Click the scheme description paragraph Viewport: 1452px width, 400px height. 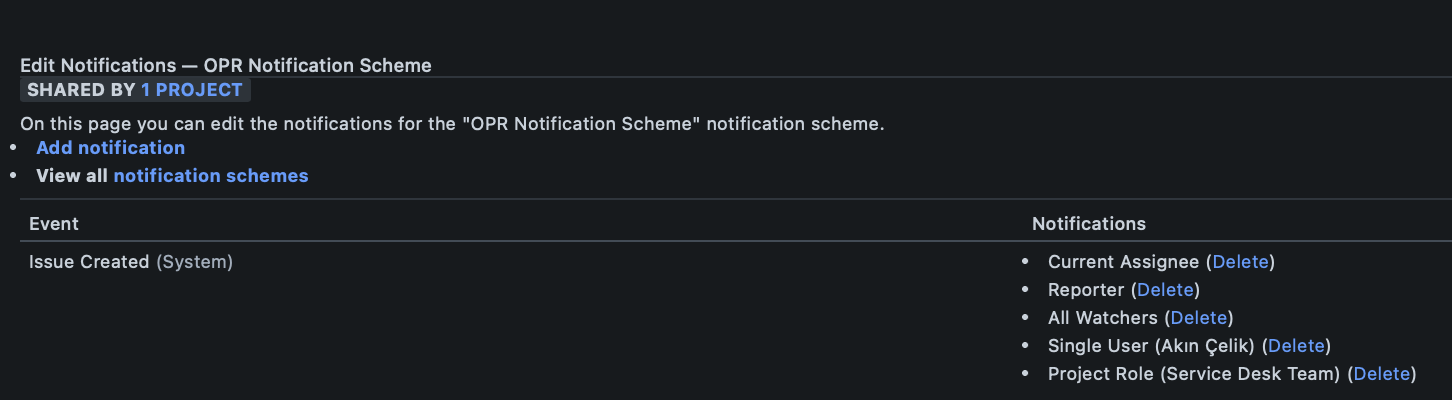[x=452, y=125]
